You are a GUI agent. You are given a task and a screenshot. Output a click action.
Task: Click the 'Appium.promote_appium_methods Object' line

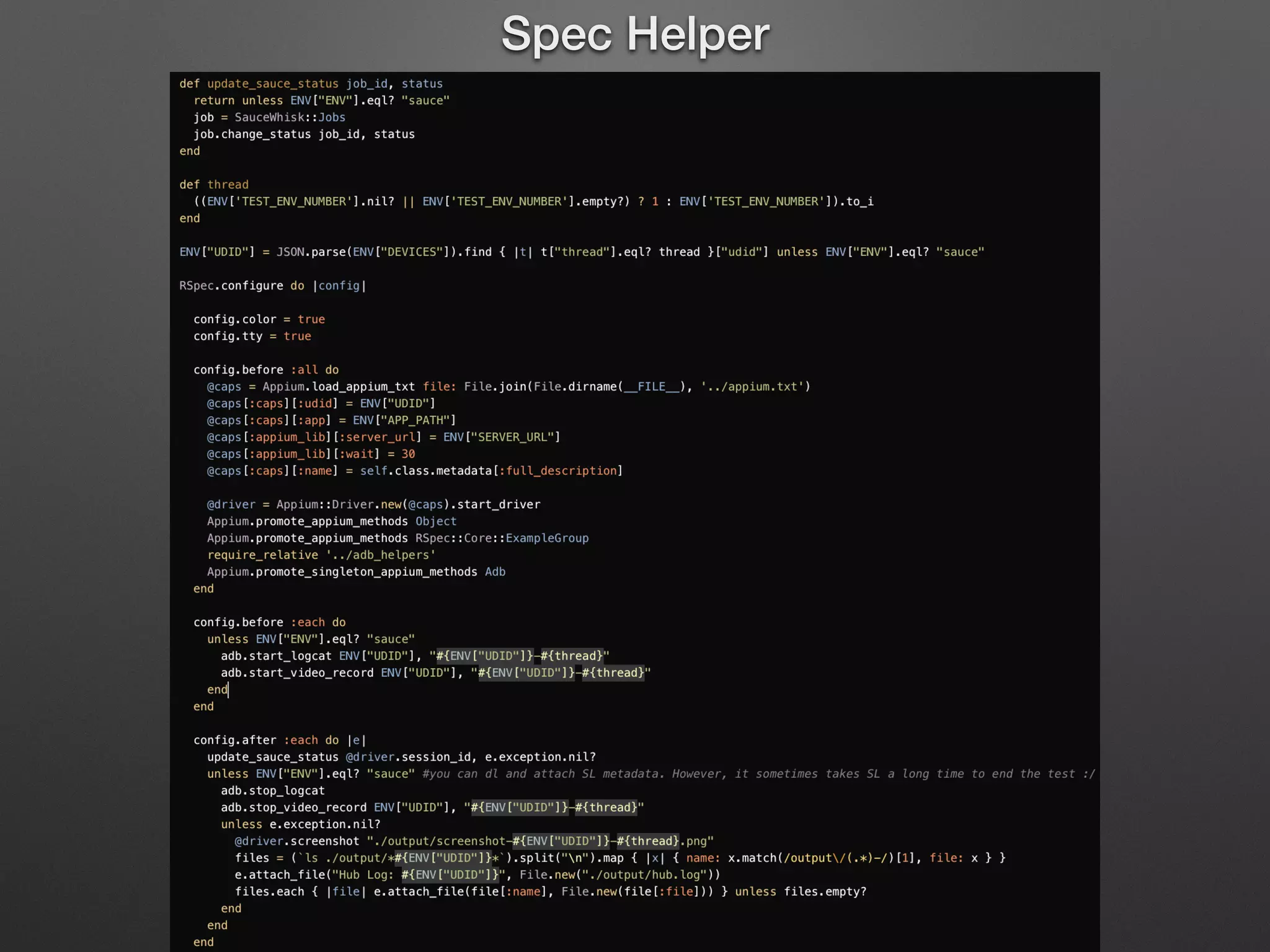pos(332,521)
